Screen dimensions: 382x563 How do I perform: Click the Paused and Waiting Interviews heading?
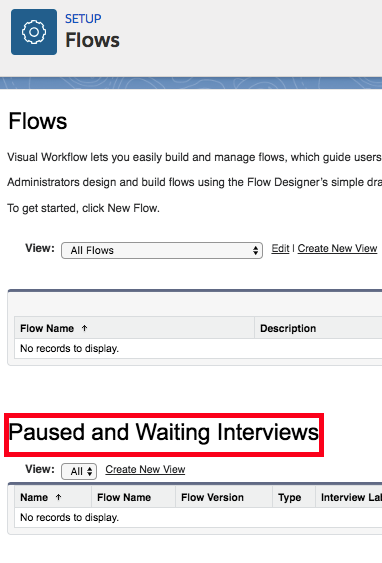[164, 432]
